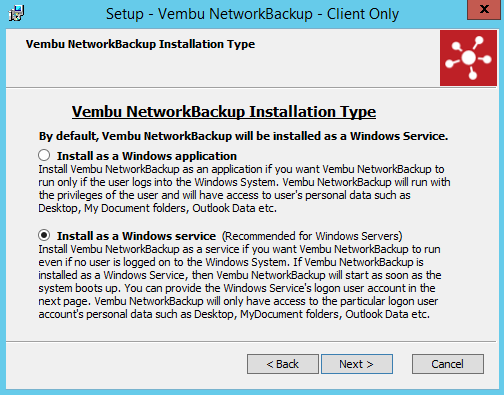
Task: Click the red Vembu network logo
Action: pos(468,58)
